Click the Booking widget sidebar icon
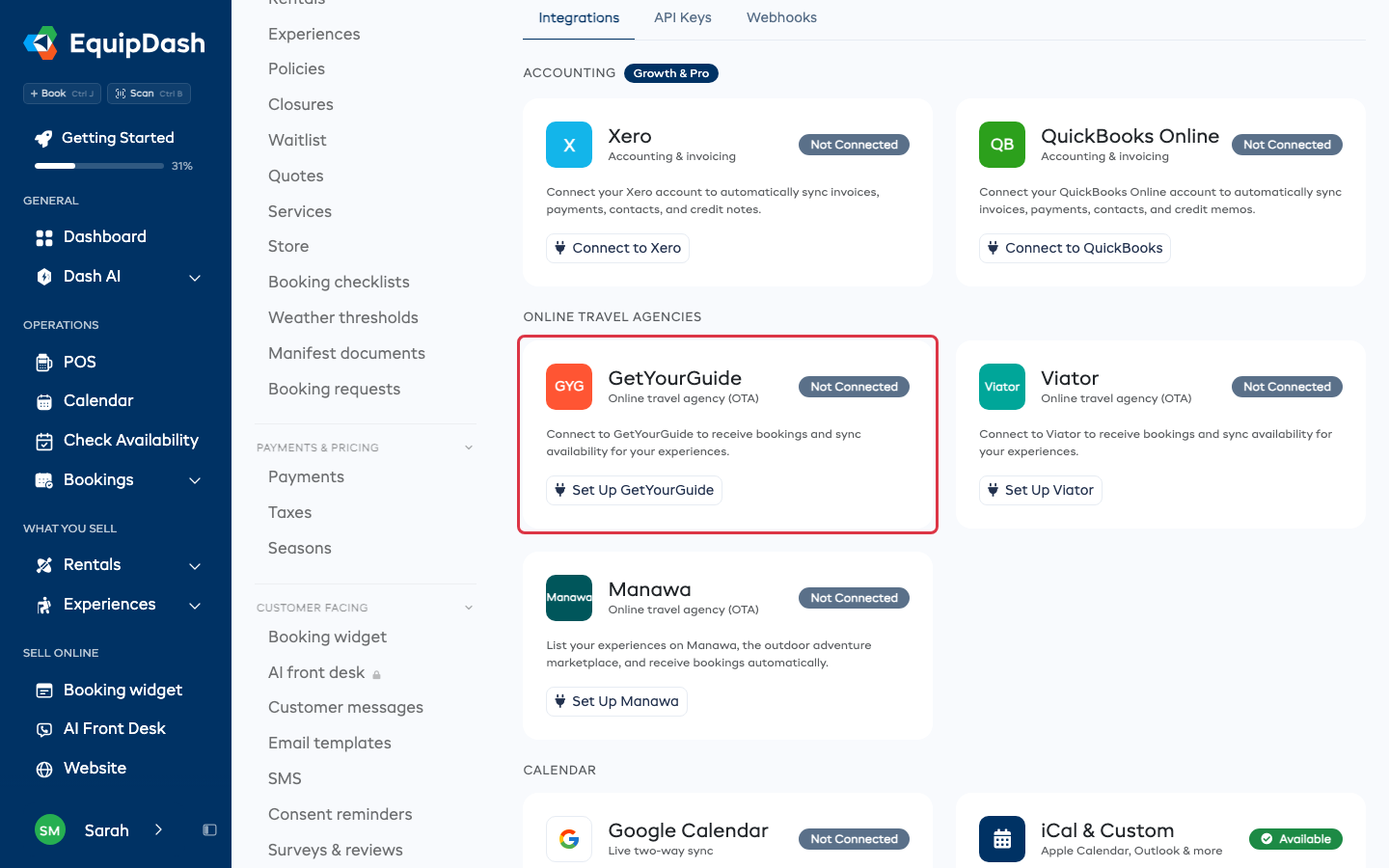1389x868 pixels. (44, 691)
